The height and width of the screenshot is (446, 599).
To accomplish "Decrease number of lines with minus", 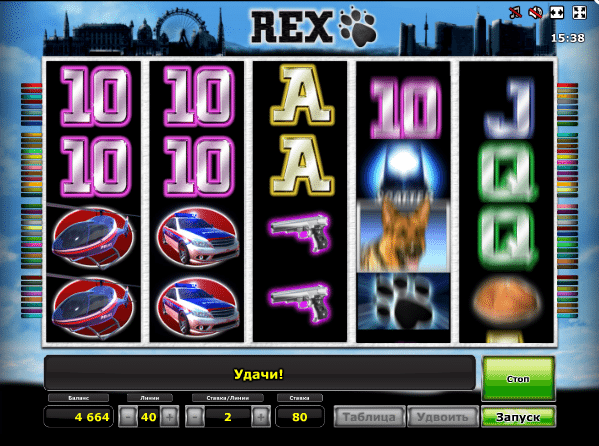I will [x=128, y=417].
